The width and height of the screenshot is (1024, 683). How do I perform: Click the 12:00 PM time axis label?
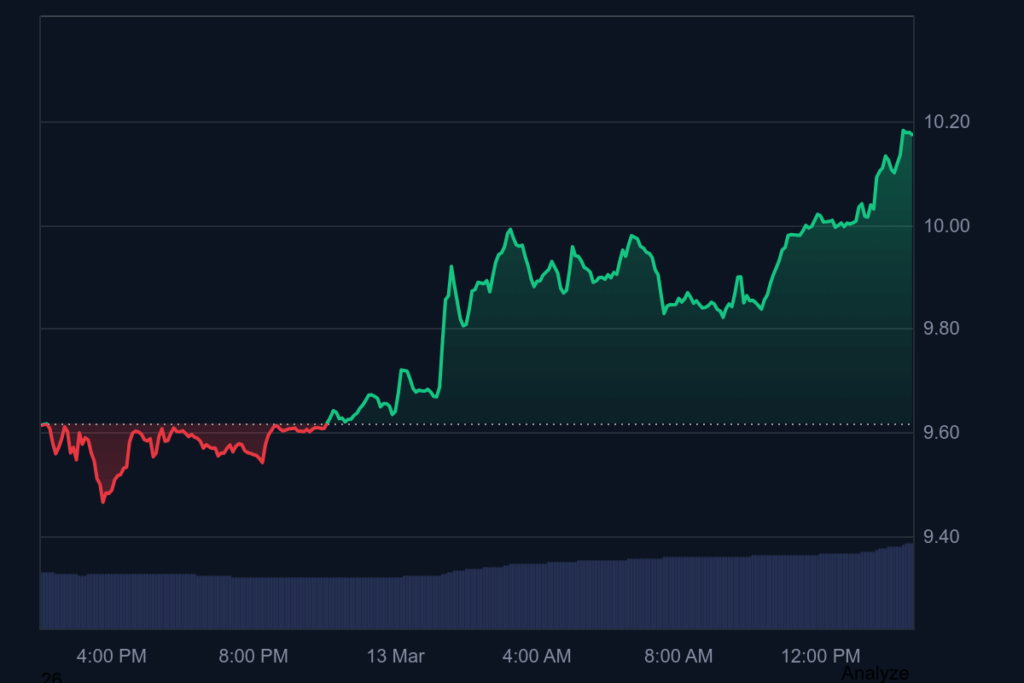click(820, 656)
